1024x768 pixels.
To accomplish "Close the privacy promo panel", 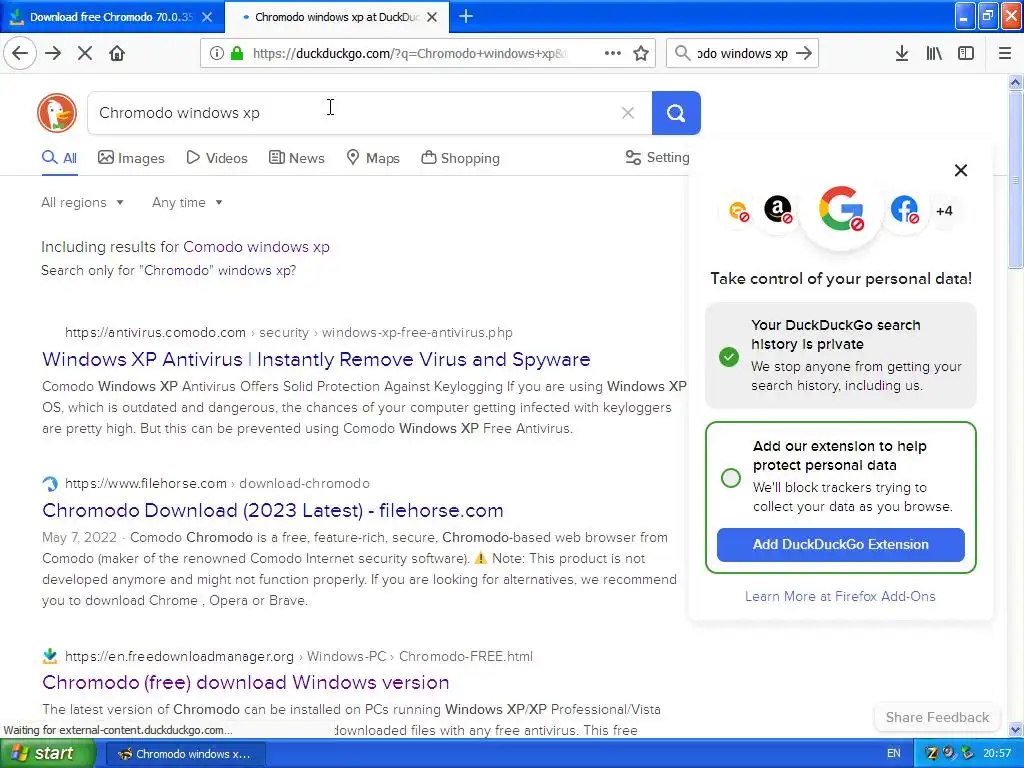I will click(961, 170).
